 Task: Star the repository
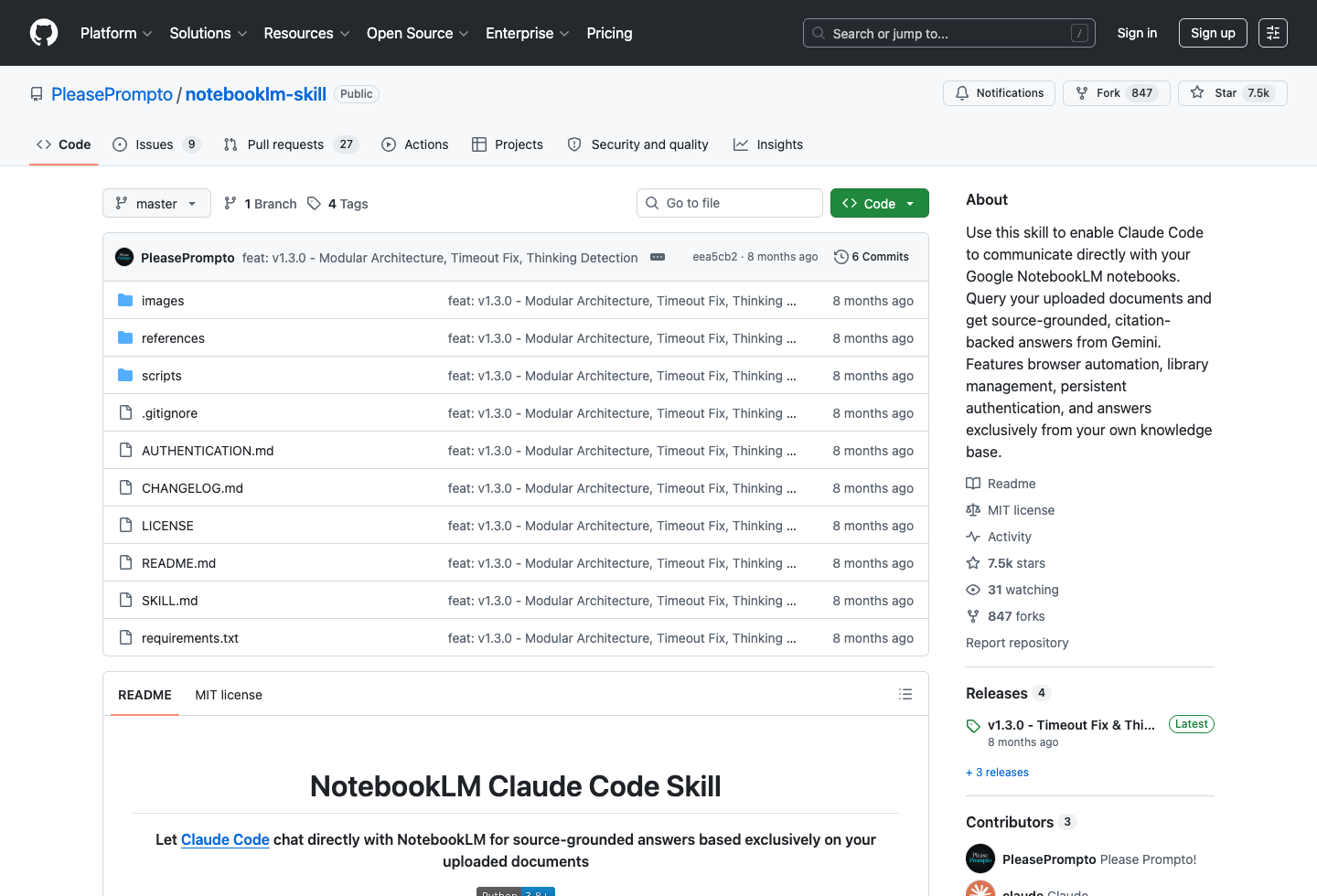1232,93
